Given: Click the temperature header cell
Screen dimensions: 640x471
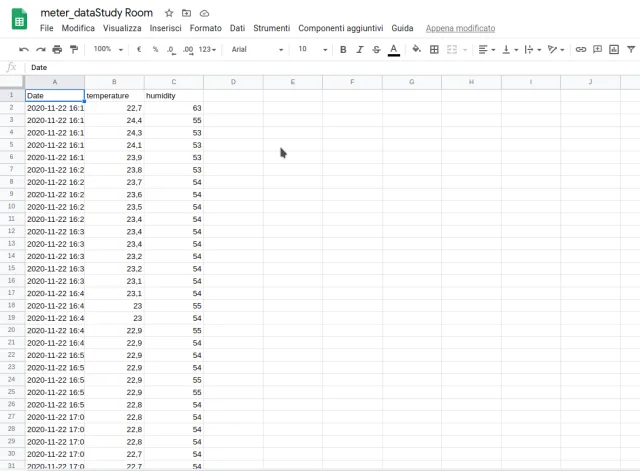Looking at the screenshot, I should pyautogui.click(x=114, y=96).
